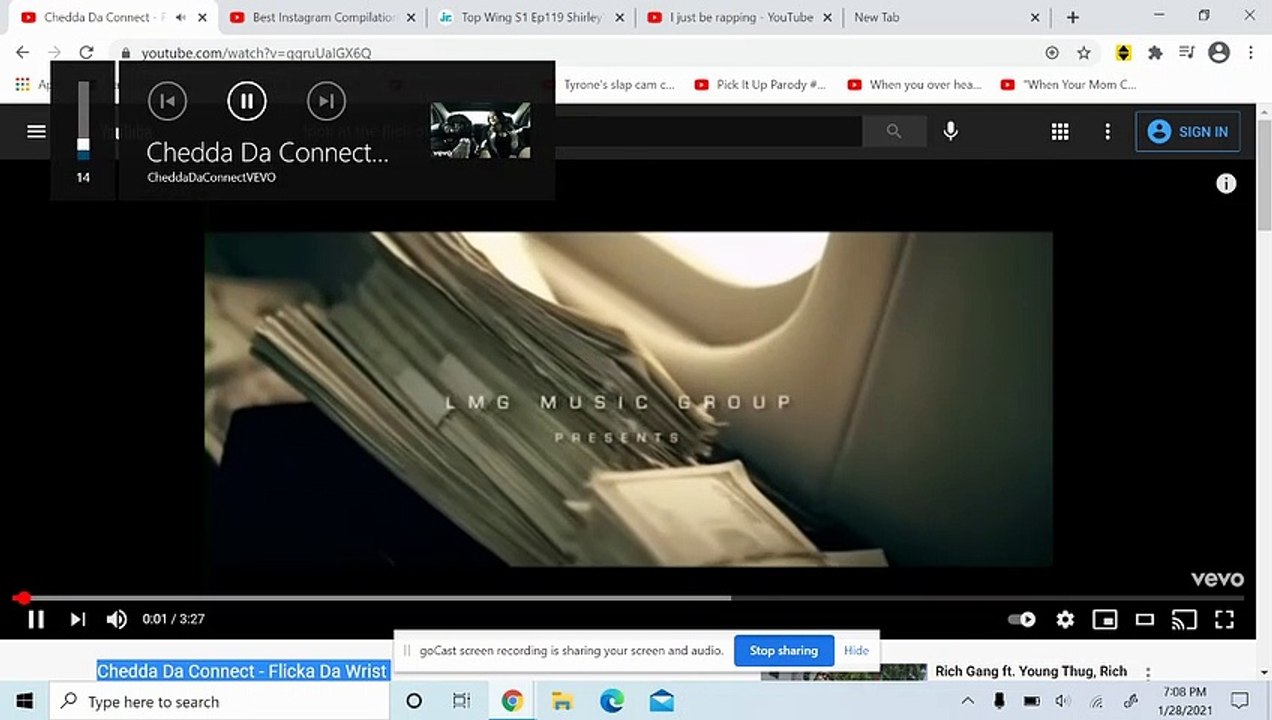Screen dimensions: 1272x720
Task: Open the YouTube guide hamburger menu
Action: pos(36,131)
